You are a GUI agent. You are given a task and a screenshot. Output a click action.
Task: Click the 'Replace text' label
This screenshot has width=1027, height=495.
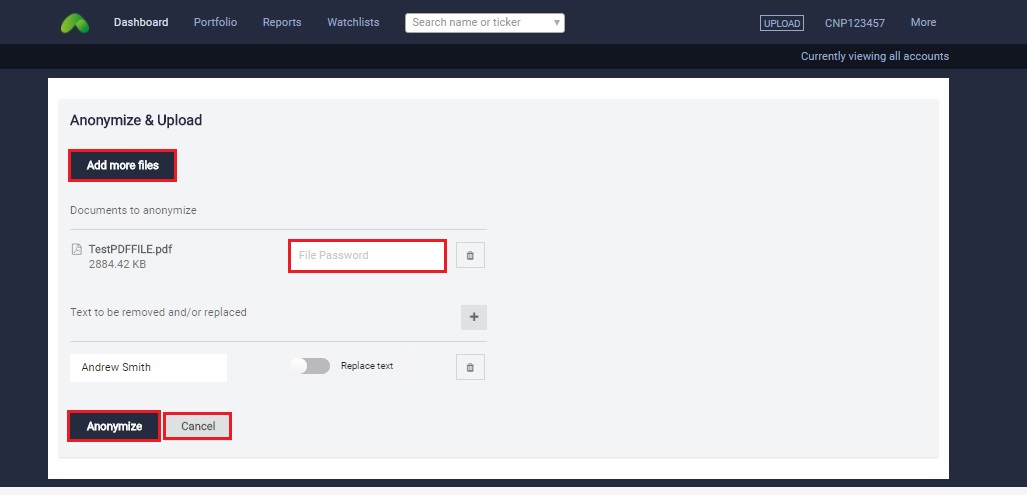(x=367, y=366)
